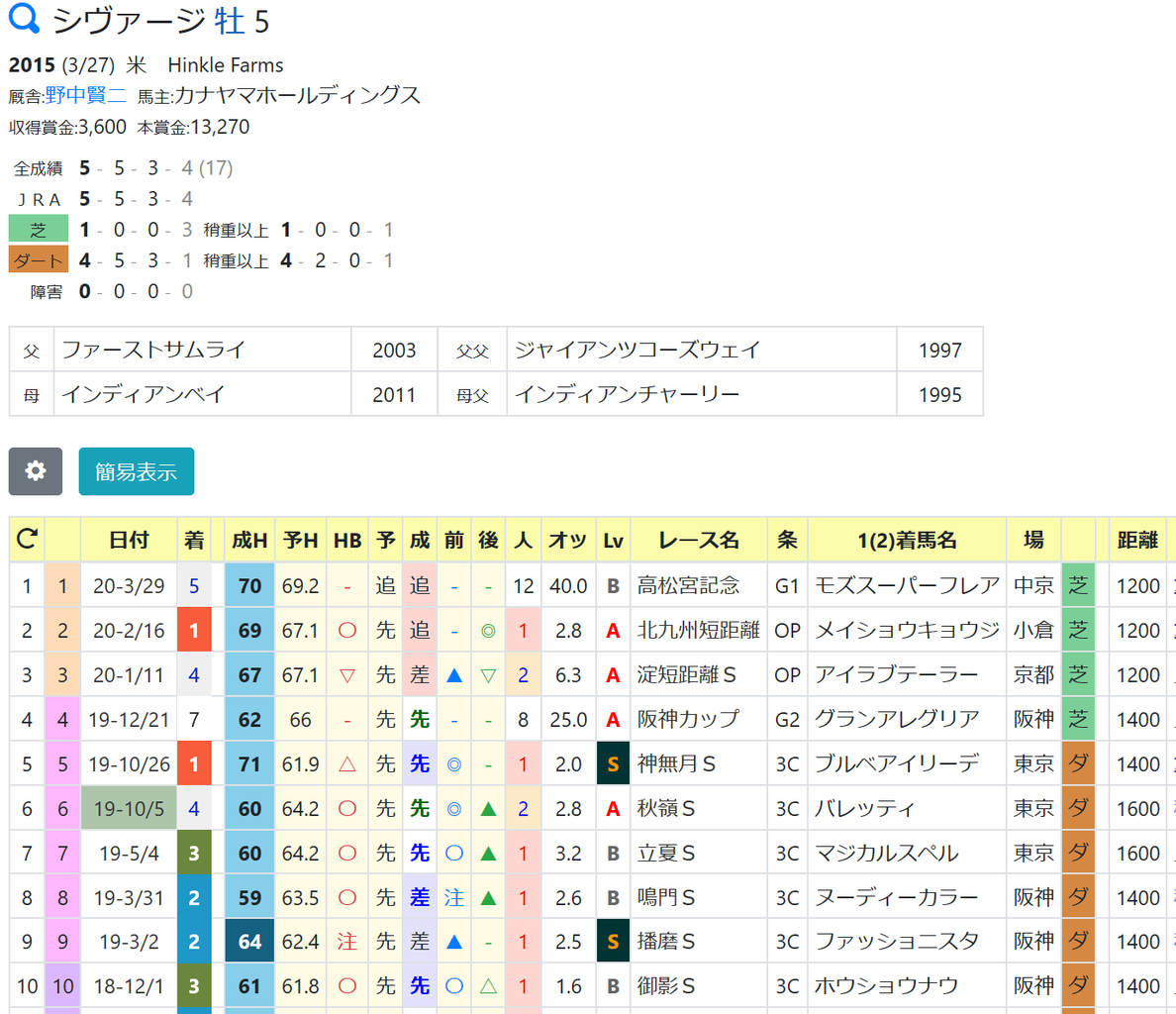Image resolution: width=1176 pixels, height=1014 pixels.
Task: Click race name 北九州短距離
Action: (698, 630)
